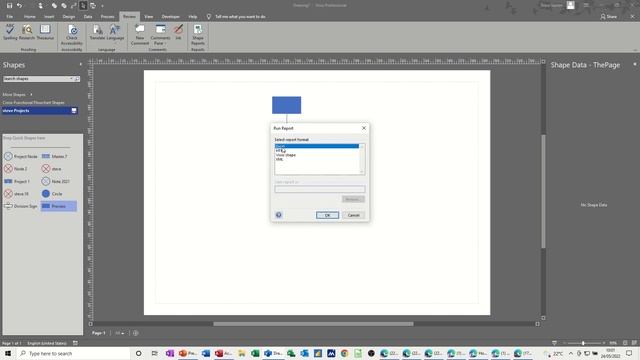Select the Project Node shape
This screenshot has height=360, width=640.
(x=20, y=156)
